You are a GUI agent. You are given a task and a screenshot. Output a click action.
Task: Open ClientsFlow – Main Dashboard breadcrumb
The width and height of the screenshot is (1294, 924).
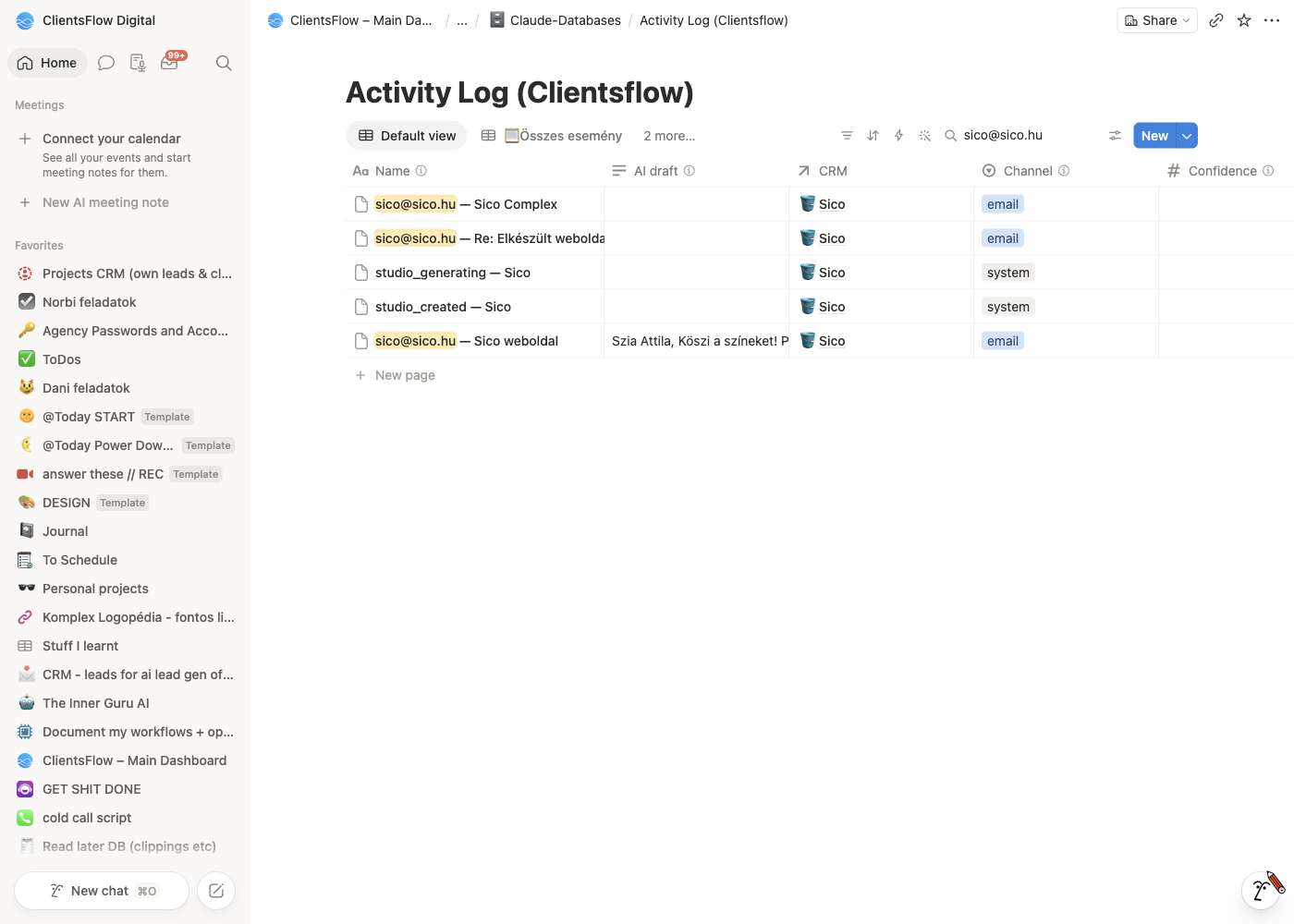(350, 20)
